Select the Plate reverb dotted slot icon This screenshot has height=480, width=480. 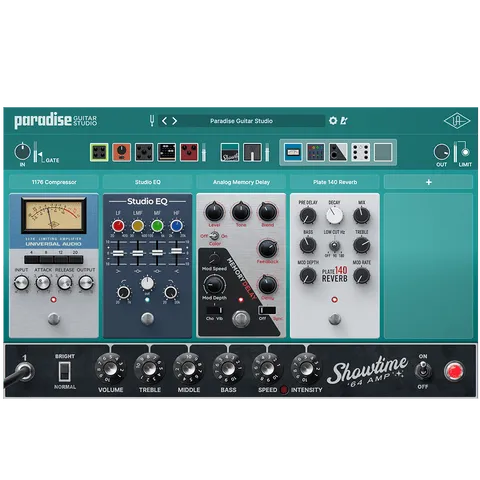[361, 152]
